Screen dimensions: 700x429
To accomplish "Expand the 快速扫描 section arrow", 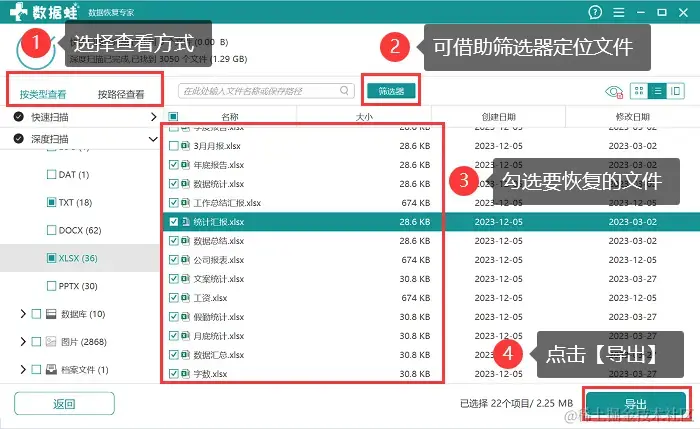I will point(154,117).
